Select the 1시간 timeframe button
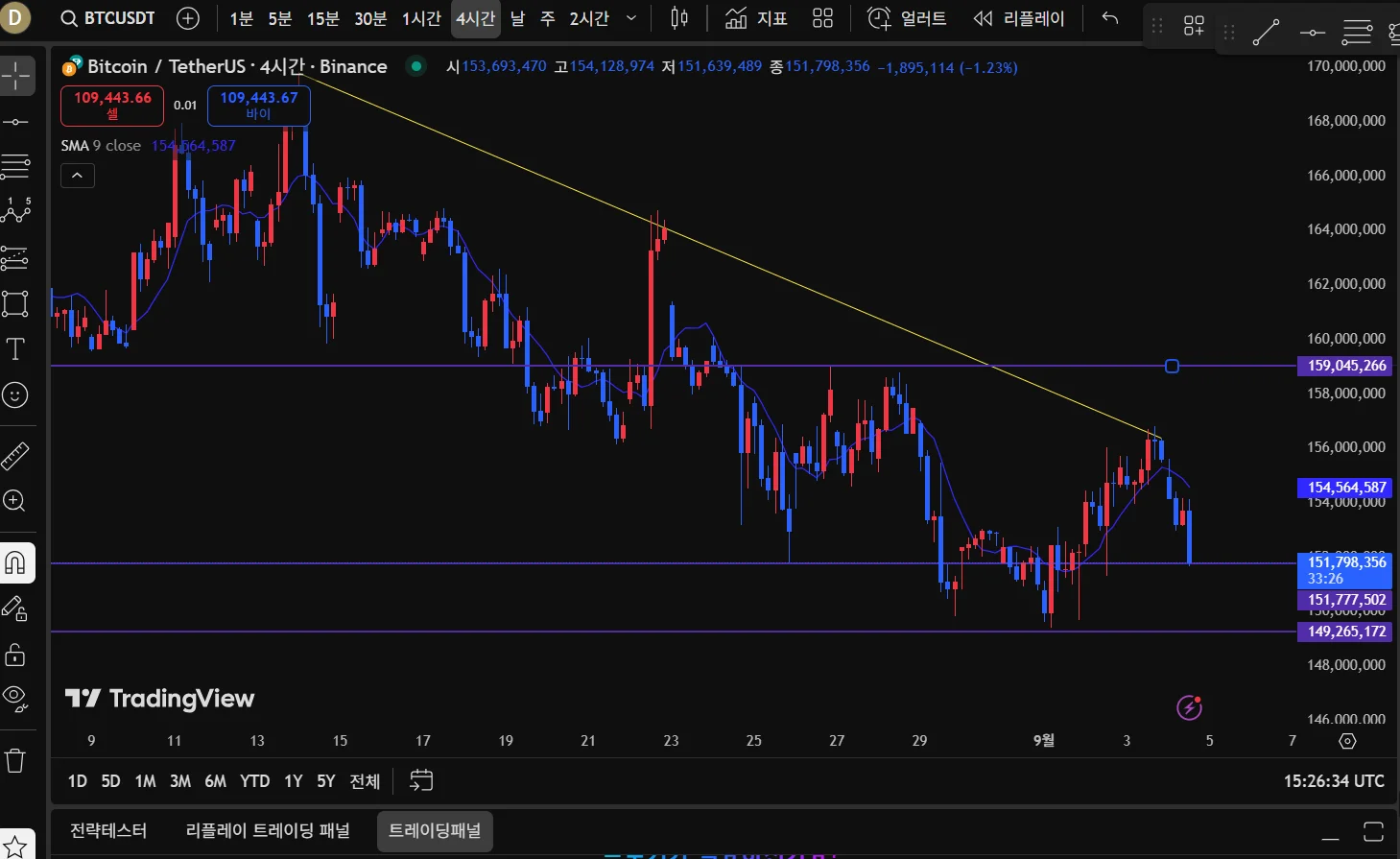Screen dimensions: 1400x859 421,18
